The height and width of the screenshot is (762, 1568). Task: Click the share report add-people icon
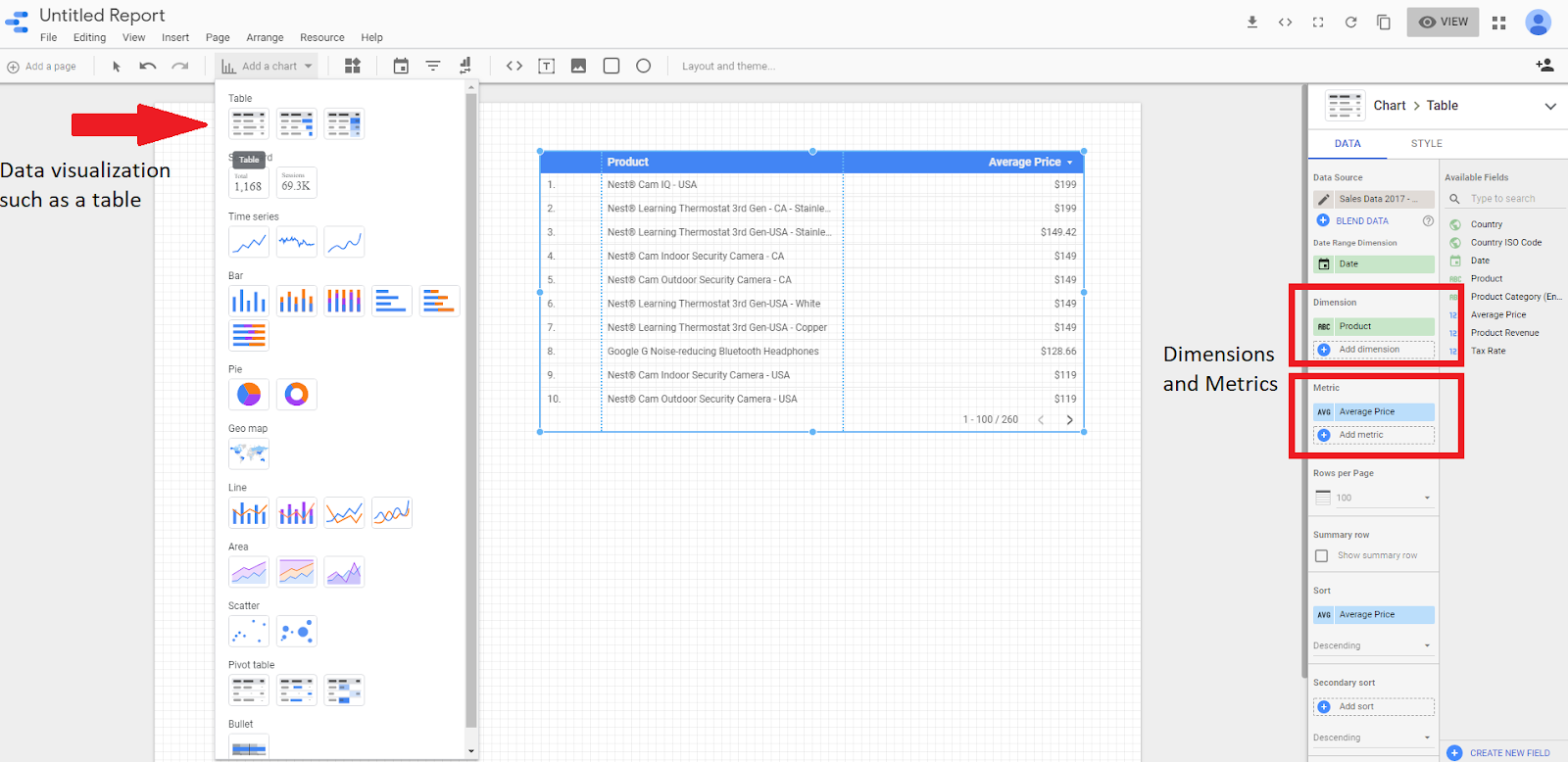[1544, 66]
